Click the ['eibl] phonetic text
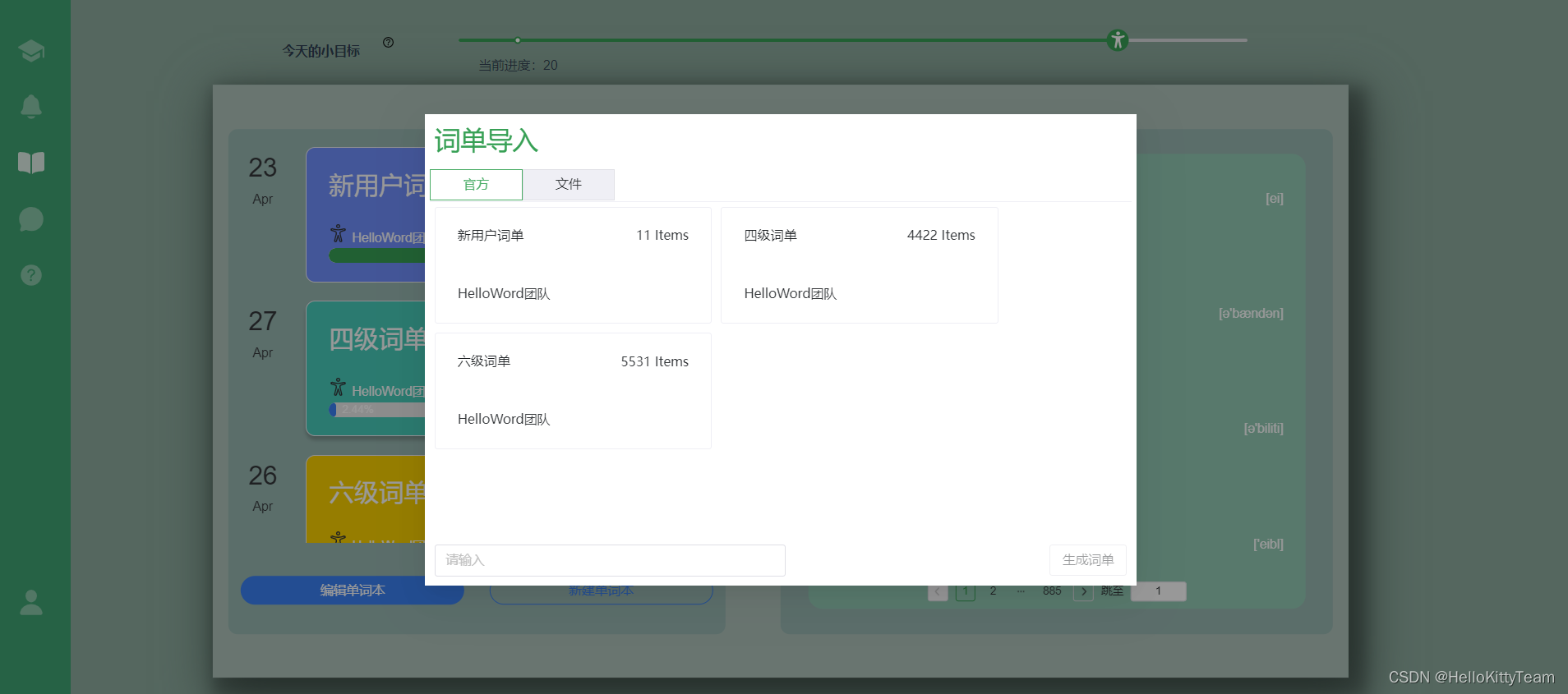 coord(1268,545)
